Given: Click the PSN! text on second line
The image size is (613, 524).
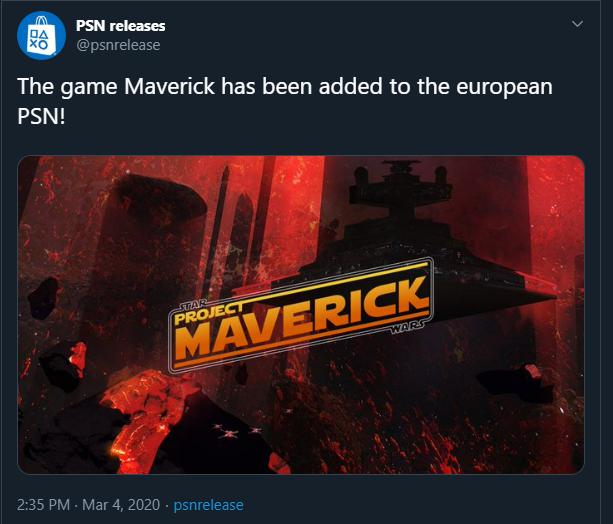Looking at the screenshot, I should [x=41, y=116].
